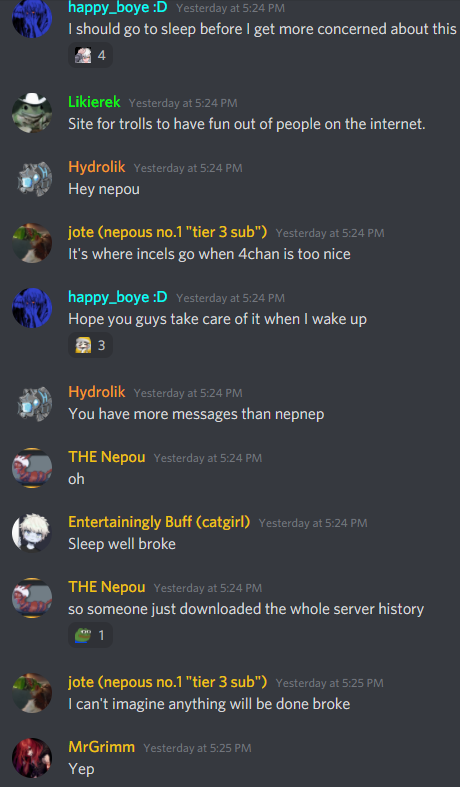Image resolution: width=460 pixels, height=787 pixels.
Task: Click happy_boye :D username above 'I should go to sleep'
Action: [118, 8]
